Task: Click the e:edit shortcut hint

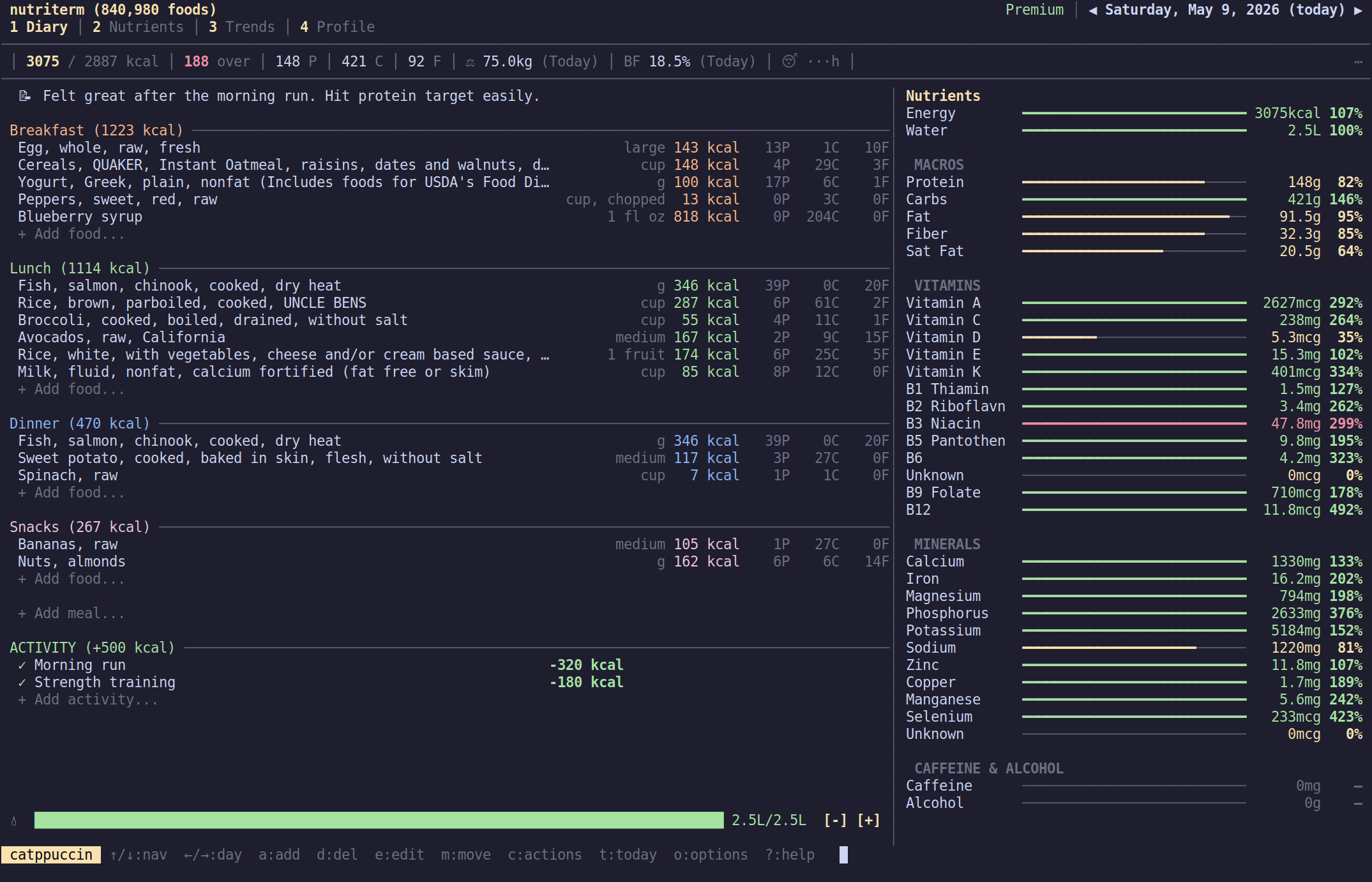Action: tap(399, 855)
